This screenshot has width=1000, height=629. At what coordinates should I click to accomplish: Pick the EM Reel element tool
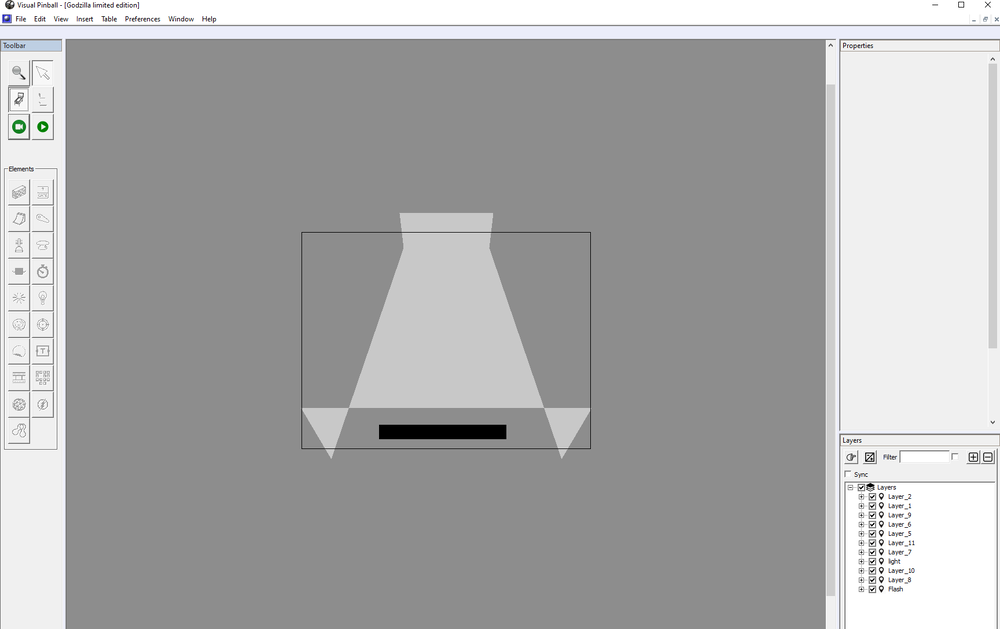click(18, 378)
